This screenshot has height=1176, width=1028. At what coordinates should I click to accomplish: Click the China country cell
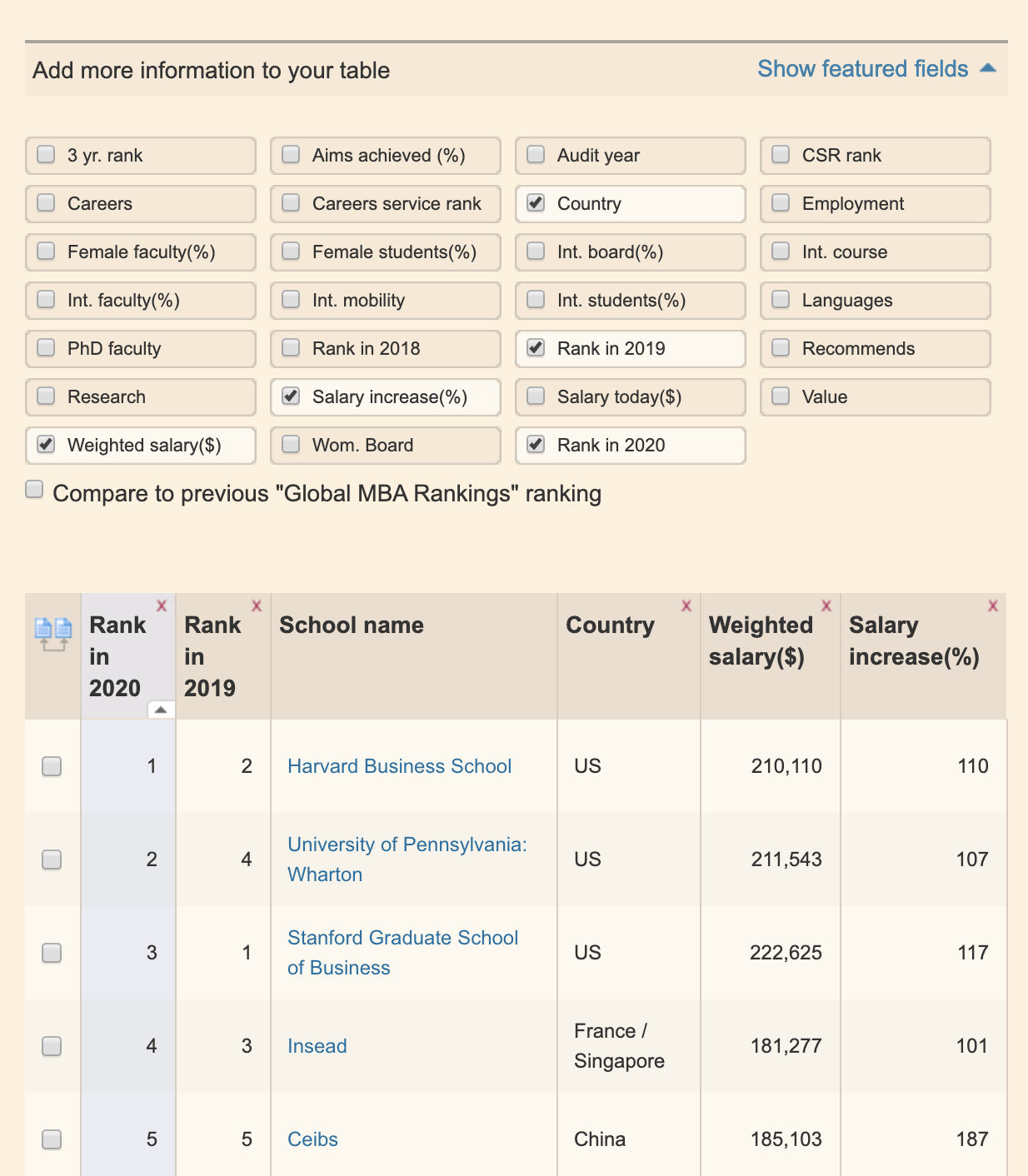tap(600, 1139)
